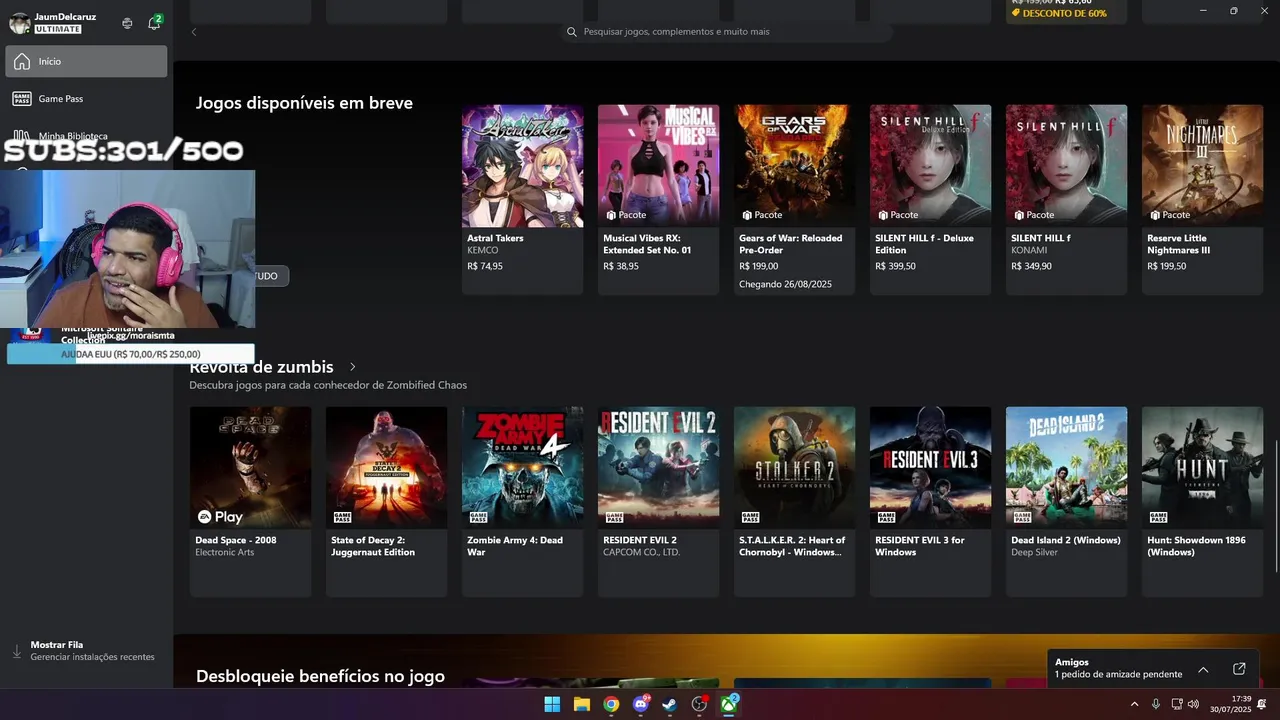1280x720 pixels.
Task: Click the Dead Space - 2008 title text
Action: point(236,540)
